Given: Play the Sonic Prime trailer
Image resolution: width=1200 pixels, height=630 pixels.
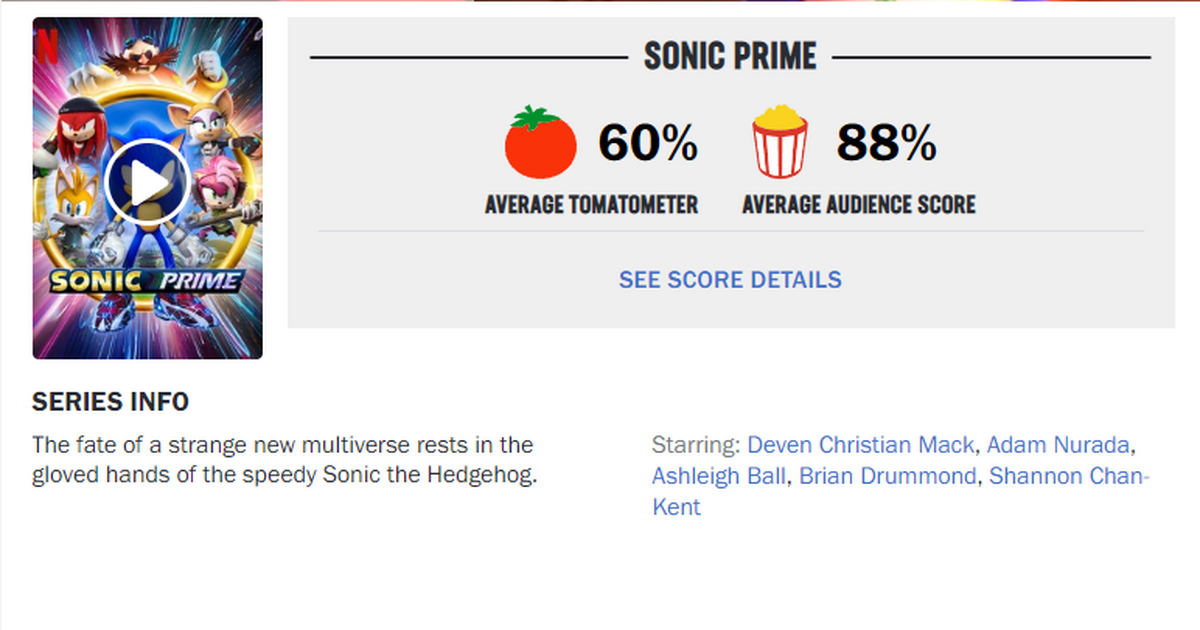Looking at the screenshot, I should 147,182.
